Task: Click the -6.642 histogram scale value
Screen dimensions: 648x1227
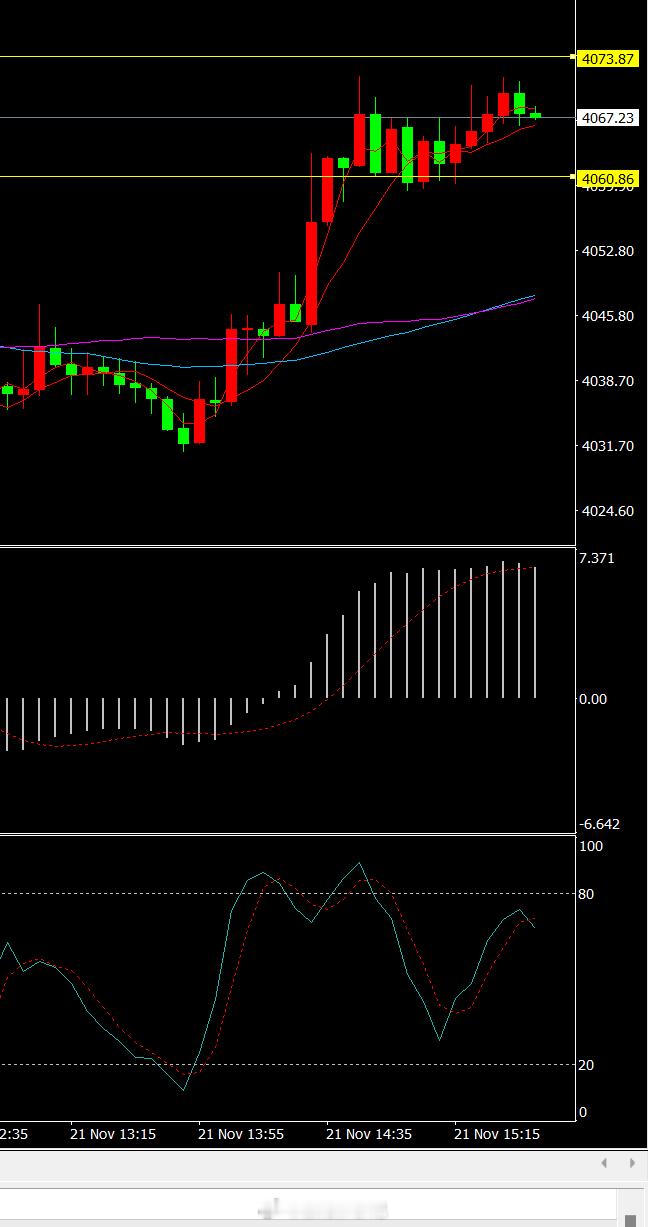Action: tap(600, 824)
